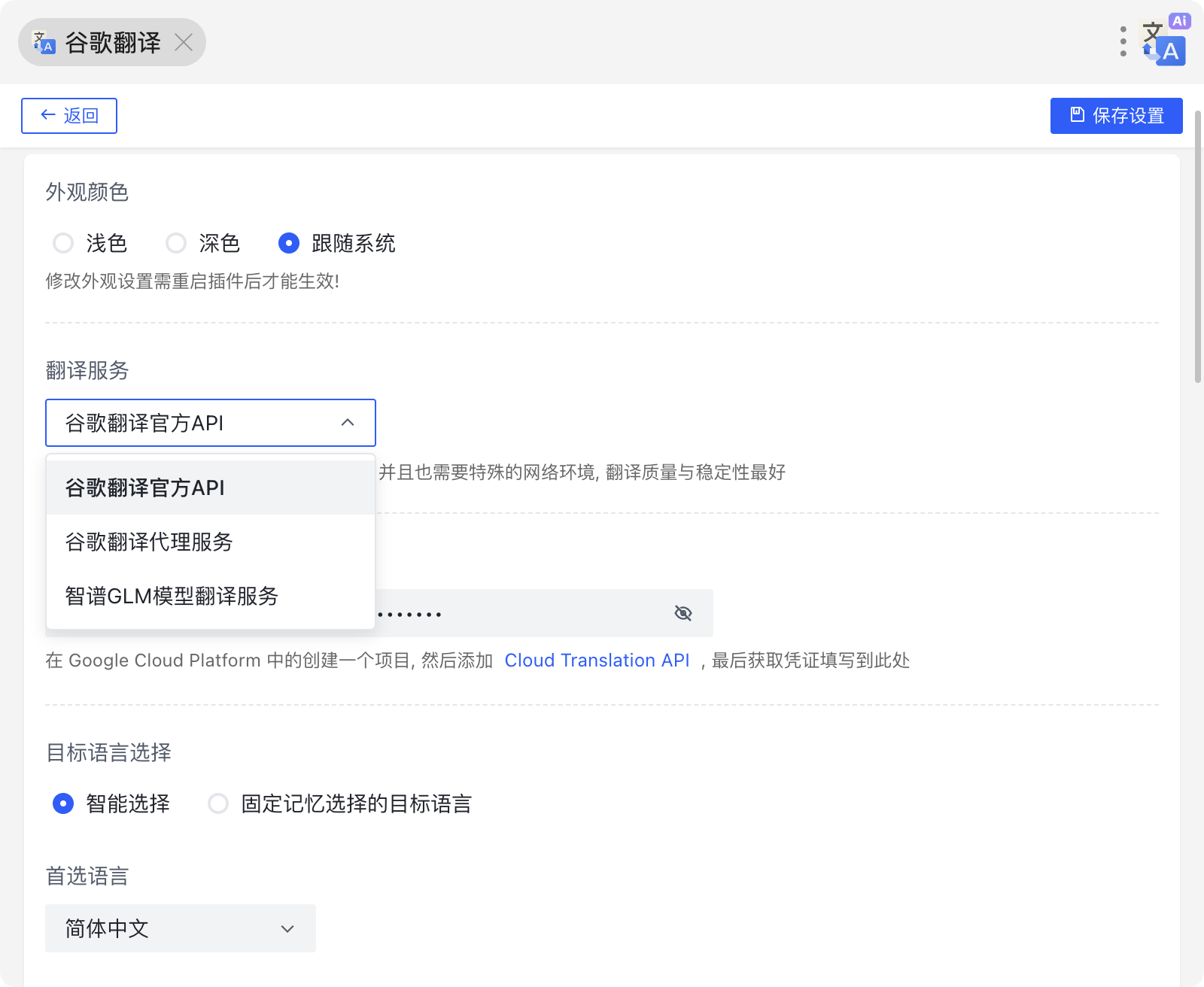The image size is (1204, 987).
Task: Select 智能选择 target language mode
Action: [x=111, y=803]
